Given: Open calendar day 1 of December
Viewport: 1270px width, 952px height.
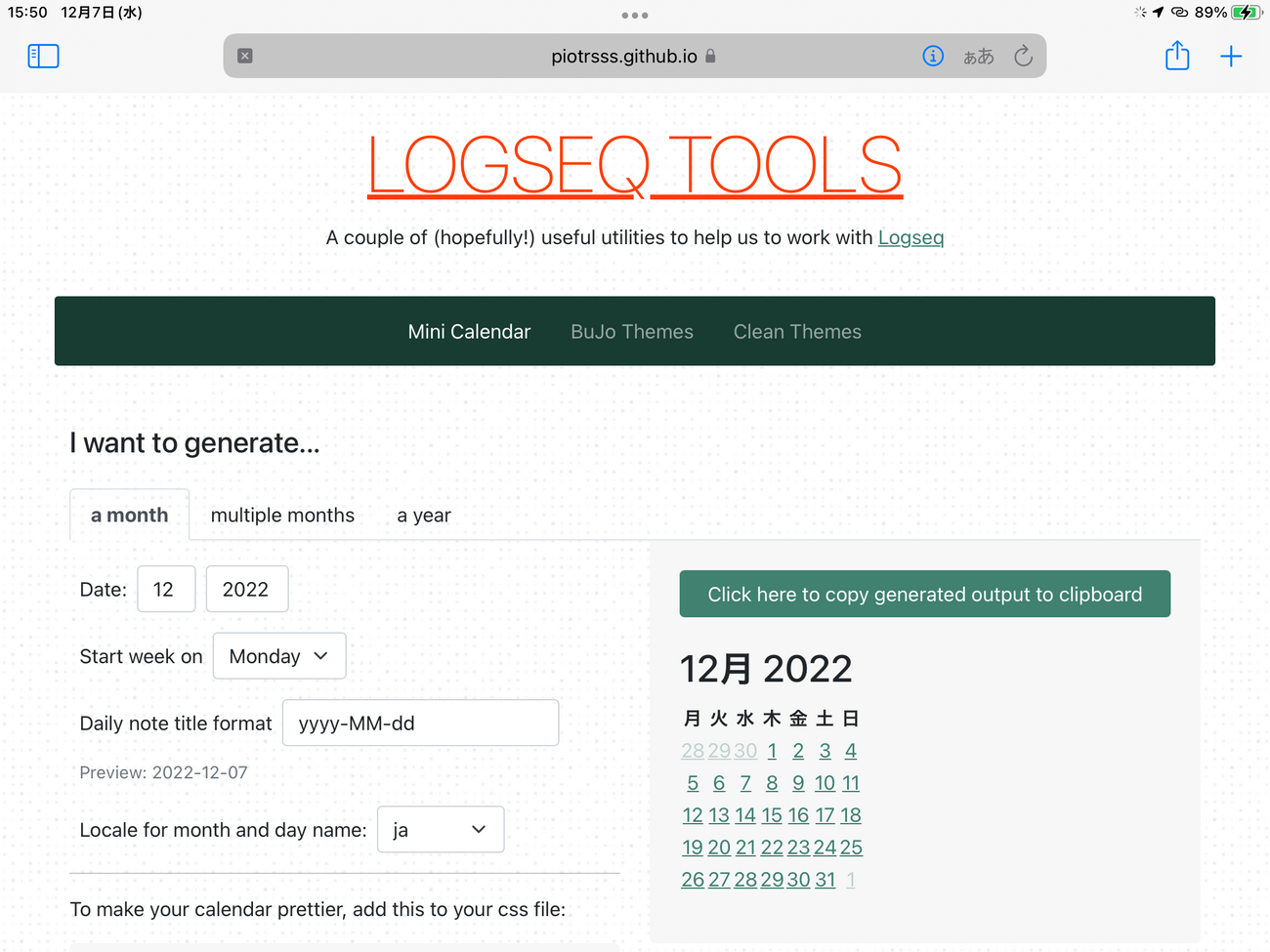Looking at the screenshot, I should [772, 751].
